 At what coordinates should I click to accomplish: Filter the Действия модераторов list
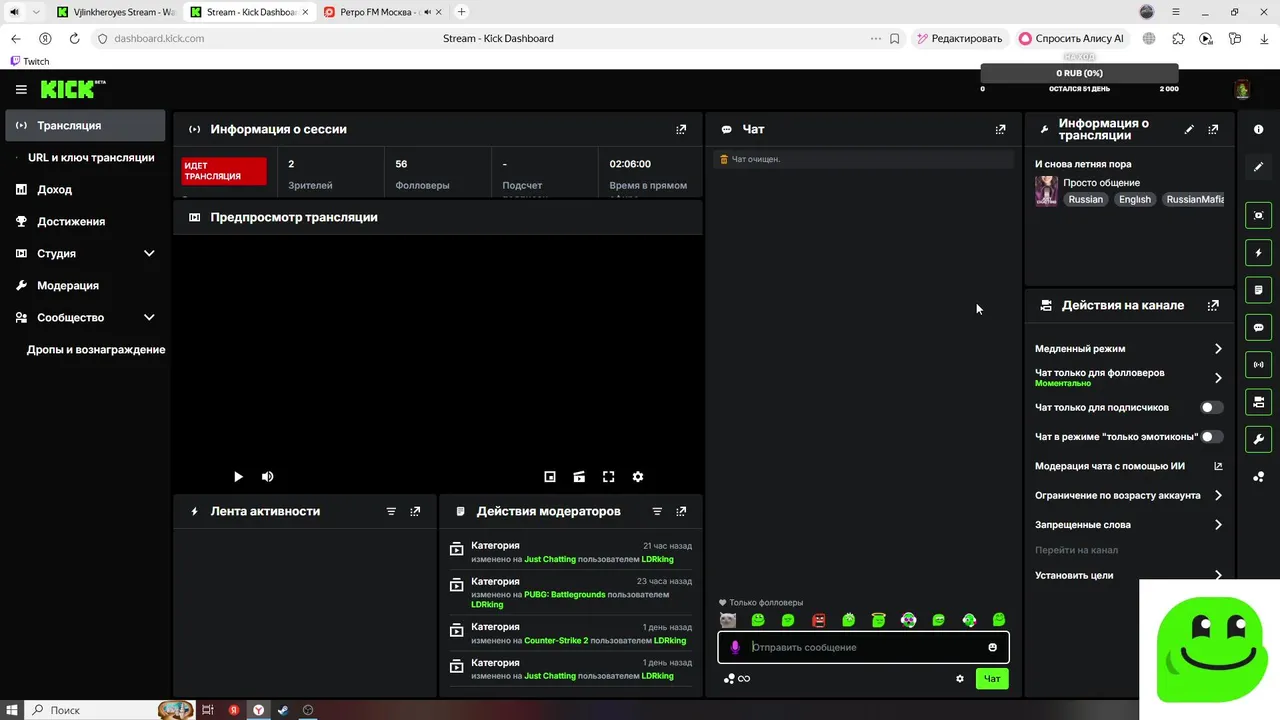click(x=657, y=511)
